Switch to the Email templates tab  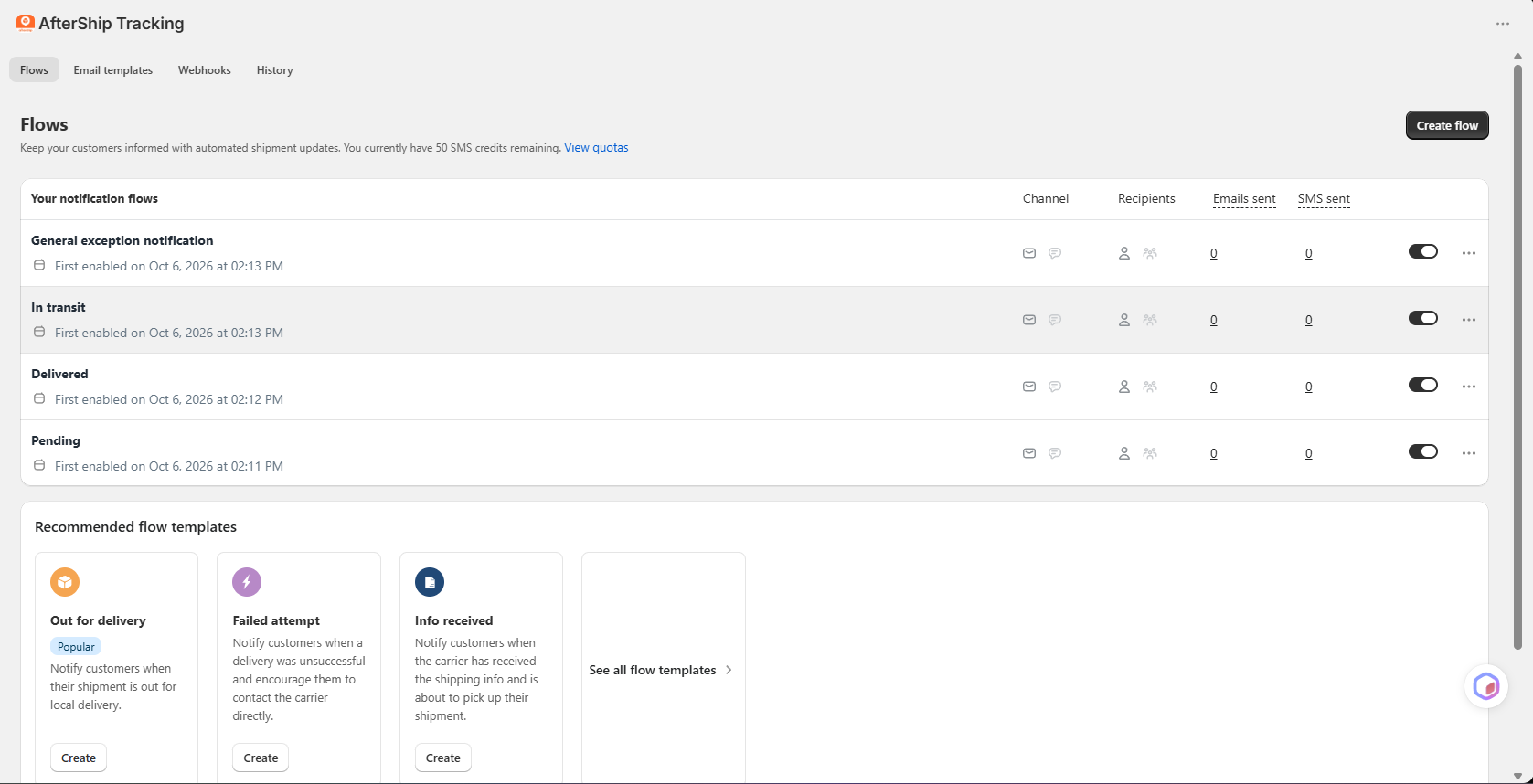pos(113,70)
